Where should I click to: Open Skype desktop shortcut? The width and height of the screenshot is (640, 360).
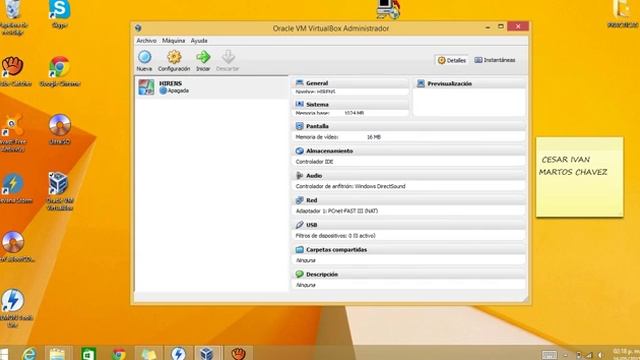tap(60, 14)
